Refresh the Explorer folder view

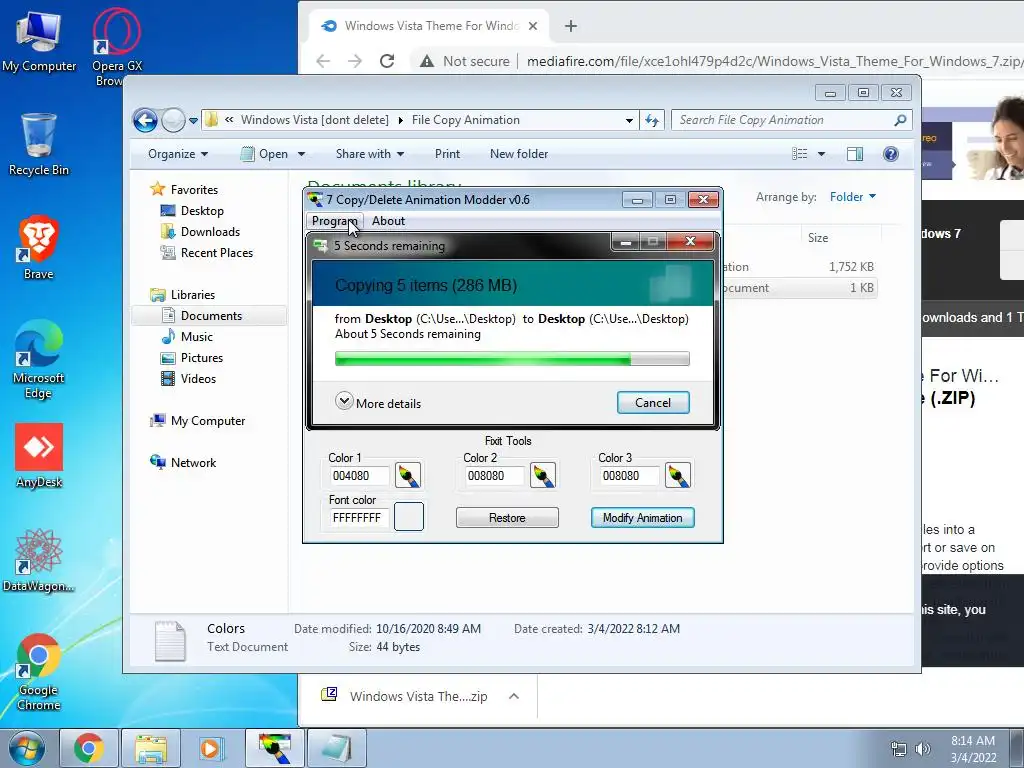pyautogui.click(x=652, y=120)
